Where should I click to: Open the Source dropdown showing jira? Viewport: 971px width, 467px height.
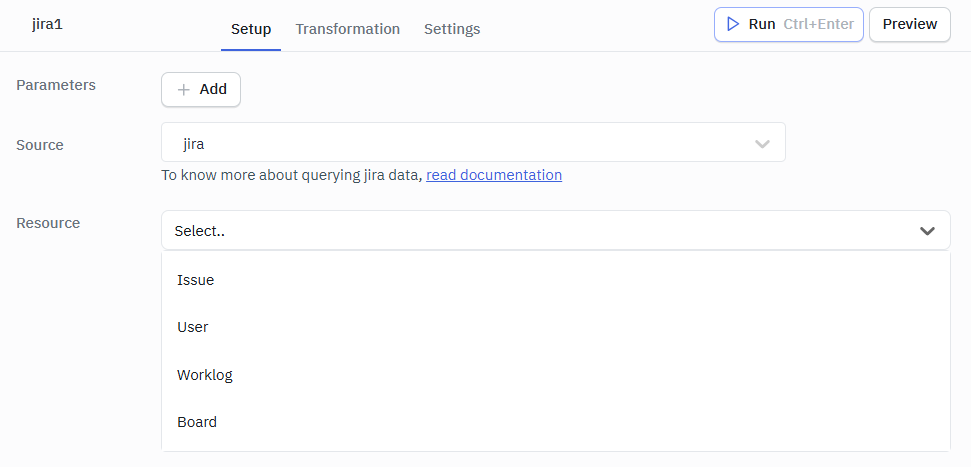[473, 142]
